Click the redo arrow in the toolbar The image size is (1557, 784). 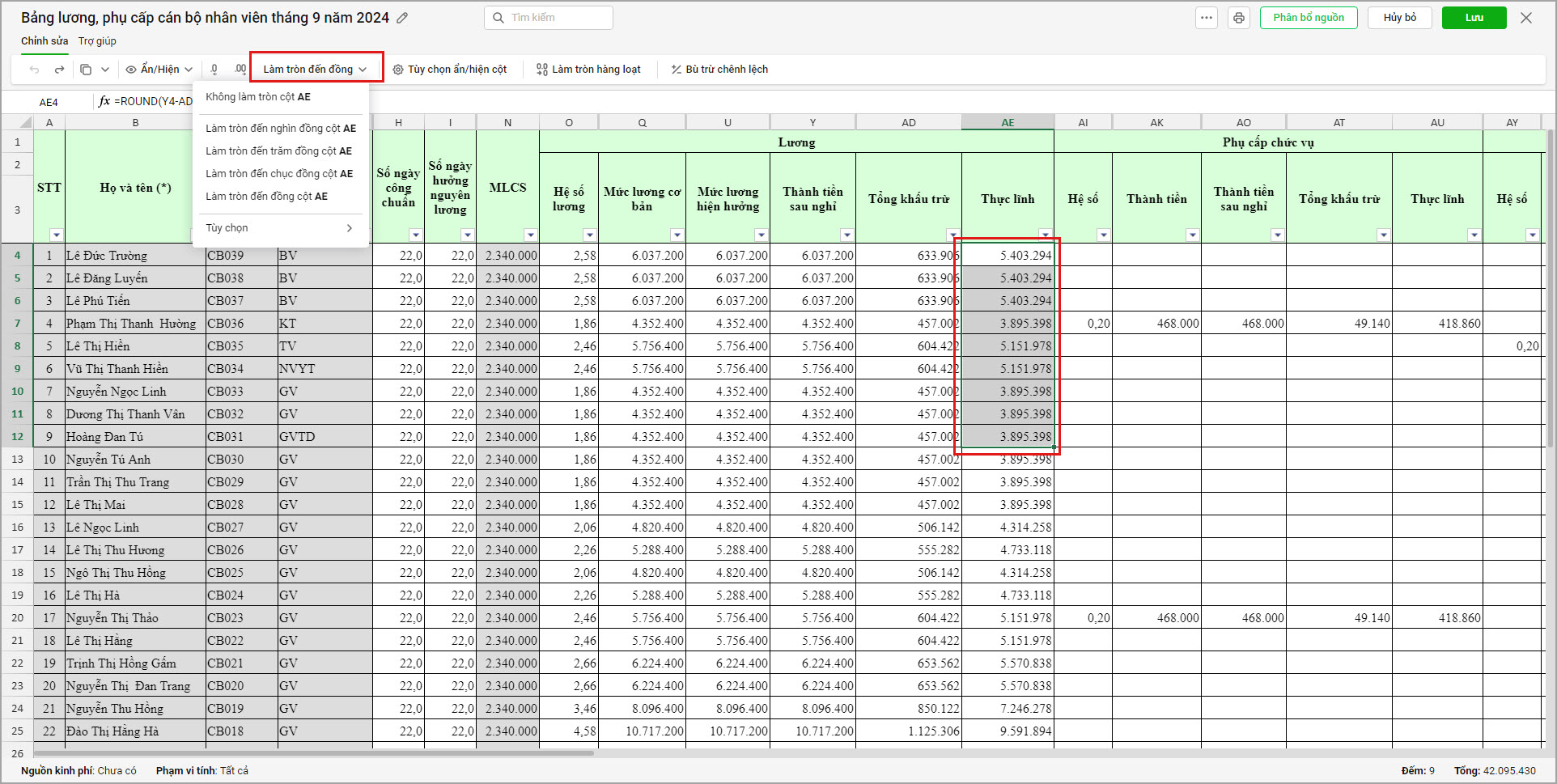(59, 70)
